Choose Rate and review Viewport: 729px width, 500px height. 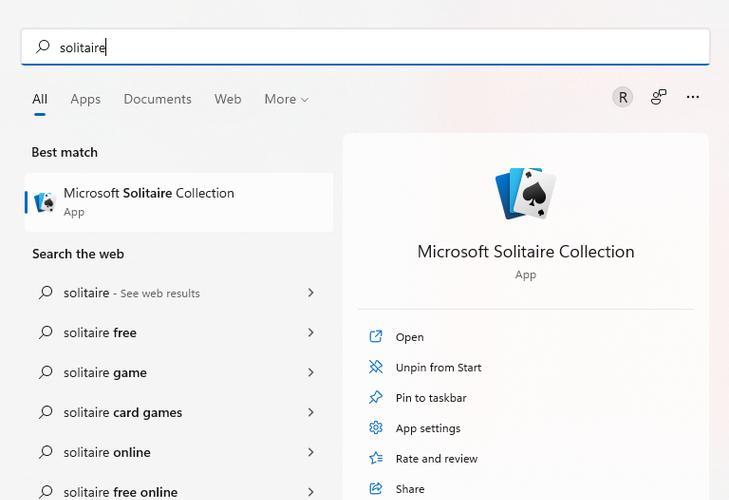(437, 459)
